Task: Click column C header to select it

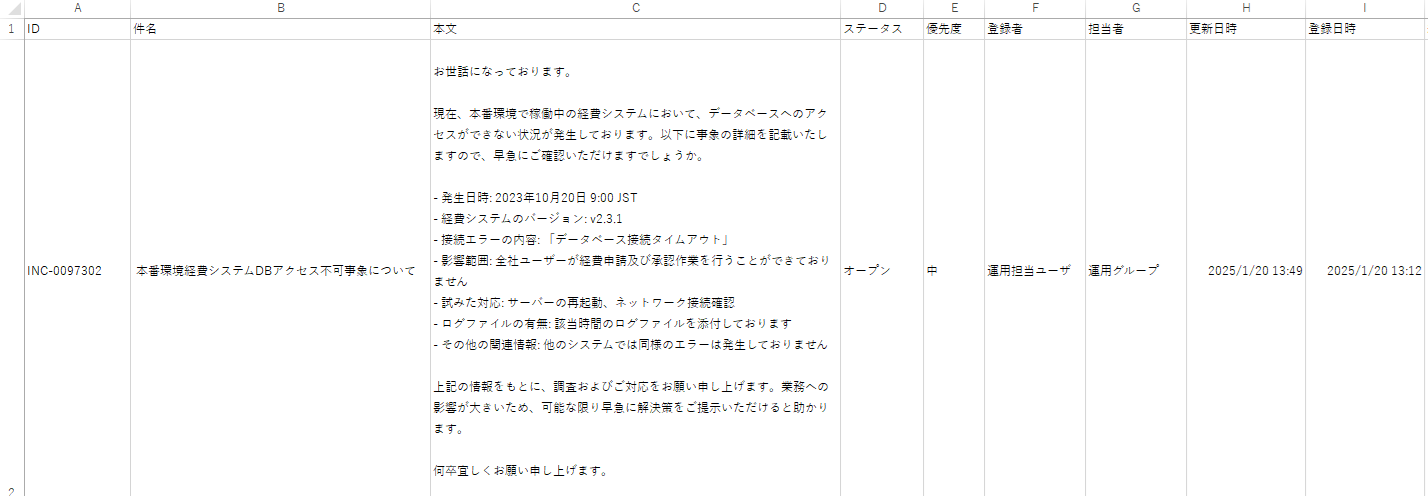Action: point(635,8)
